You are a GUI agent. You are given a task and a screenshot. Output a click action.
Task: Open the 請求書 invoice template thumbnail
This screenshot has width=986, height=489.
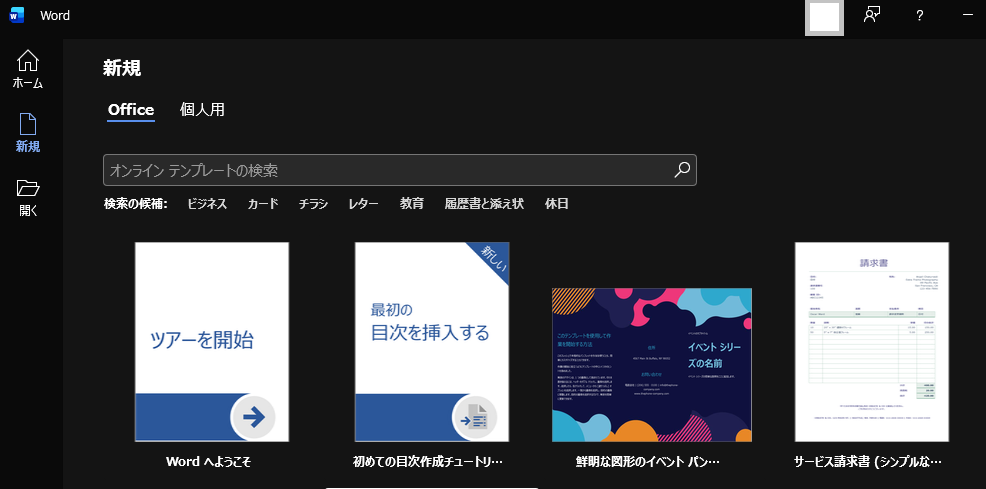pyautogui.click(x=872, y=342)
